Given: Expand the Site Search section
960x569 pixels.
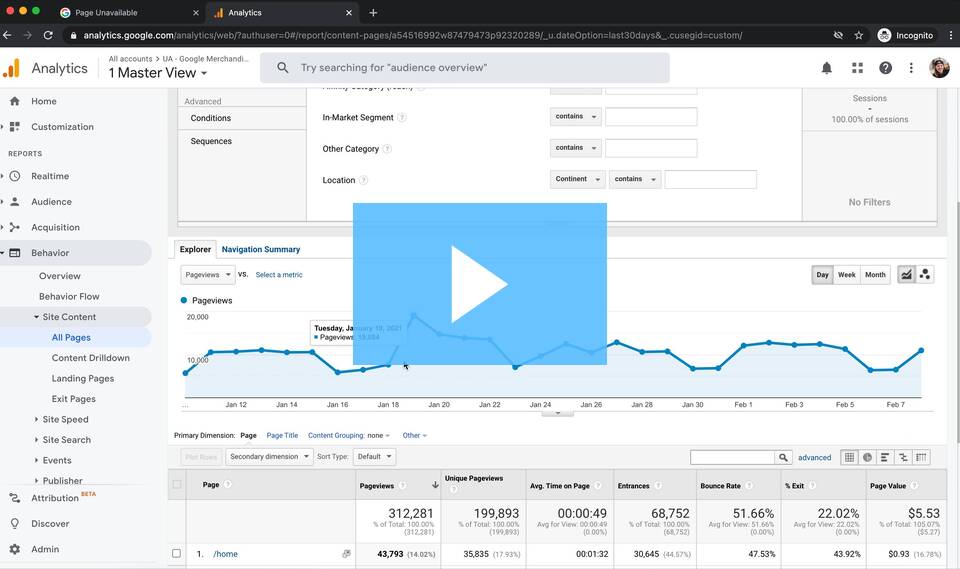Looking at the screenshot, I should (36, 440).
